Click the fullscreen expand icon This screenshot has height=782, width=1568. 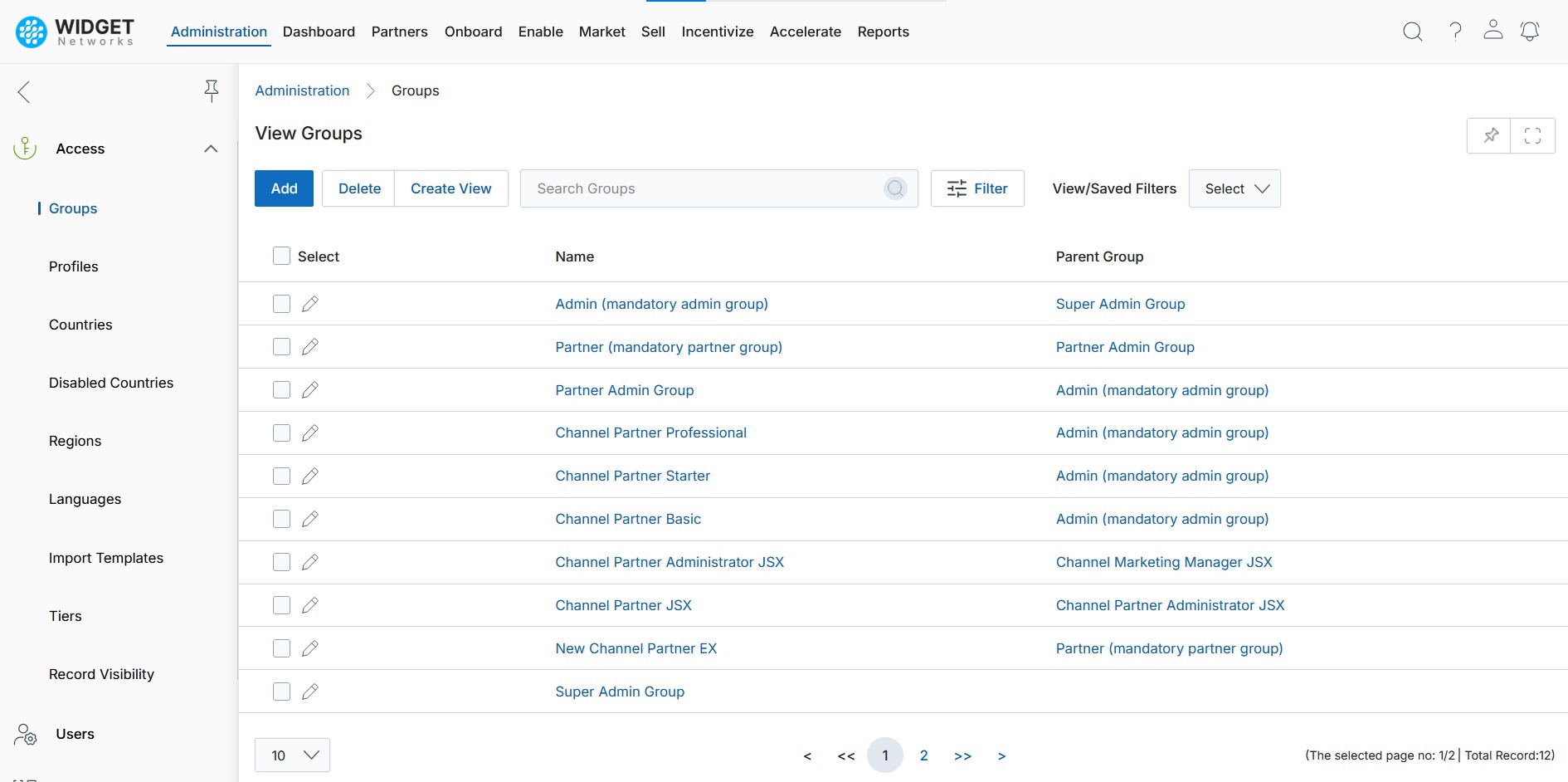pos(1532,135)
